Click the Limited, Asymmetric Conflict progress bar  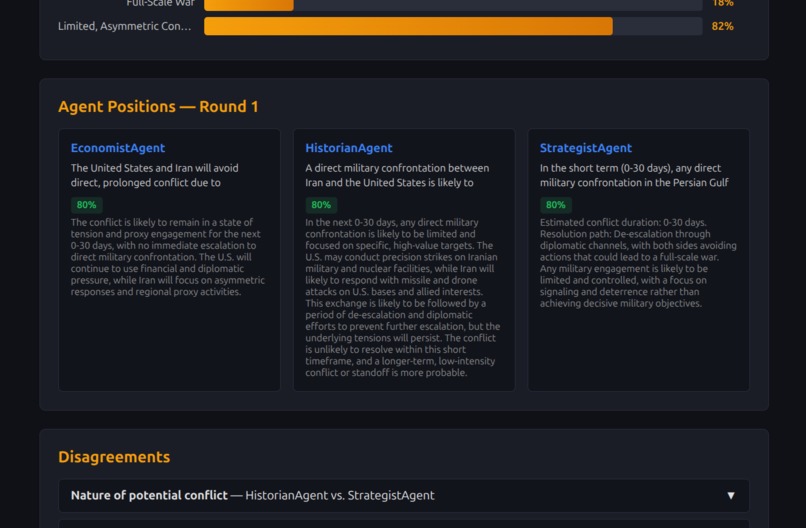(x=453, y=26)
